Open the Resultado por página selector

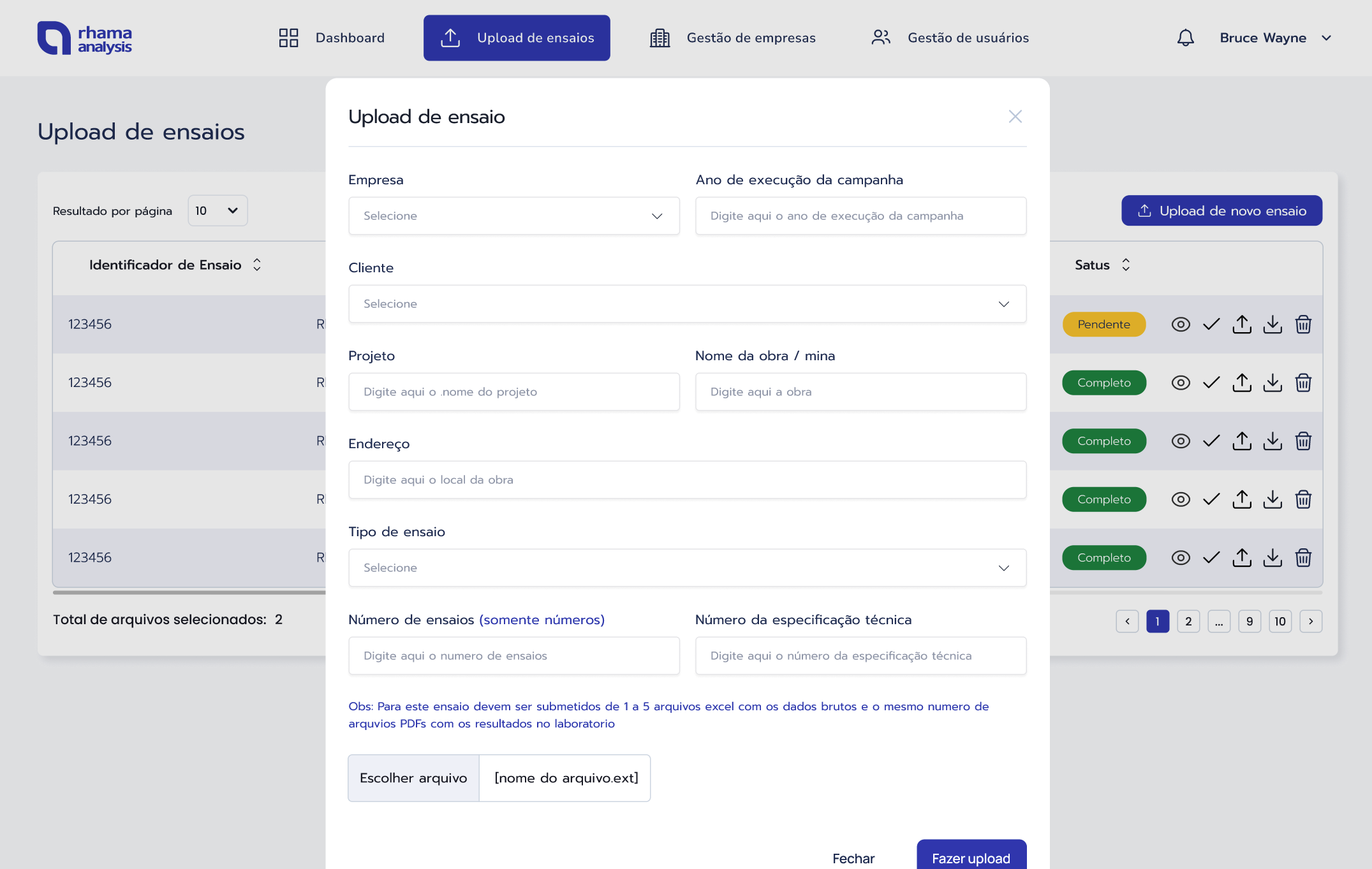tap(218, 211)
